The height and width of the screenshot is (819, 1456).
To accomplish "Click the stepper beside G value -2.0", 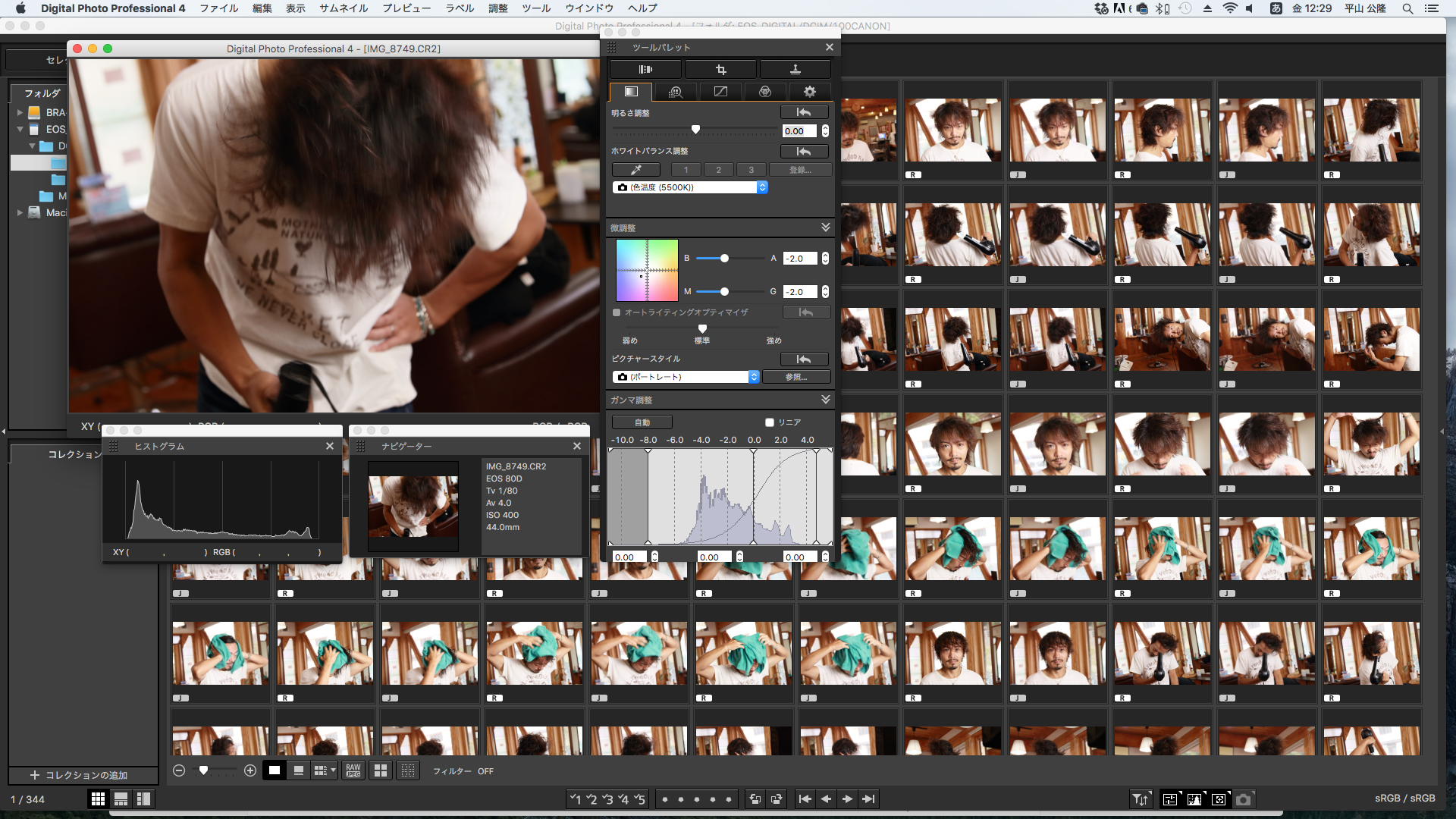I will 825,292.
